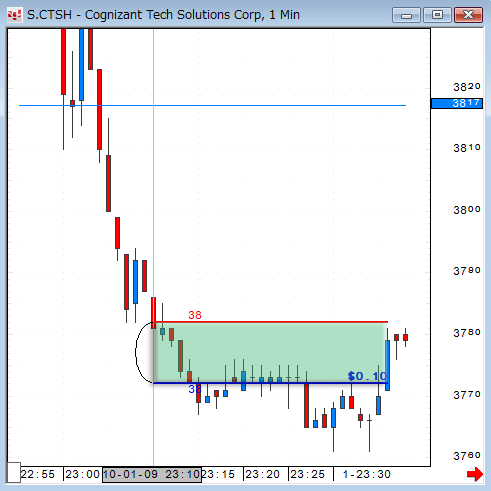
Task: Click the $0.10 label in green rectangle
Action: point(367,376)
